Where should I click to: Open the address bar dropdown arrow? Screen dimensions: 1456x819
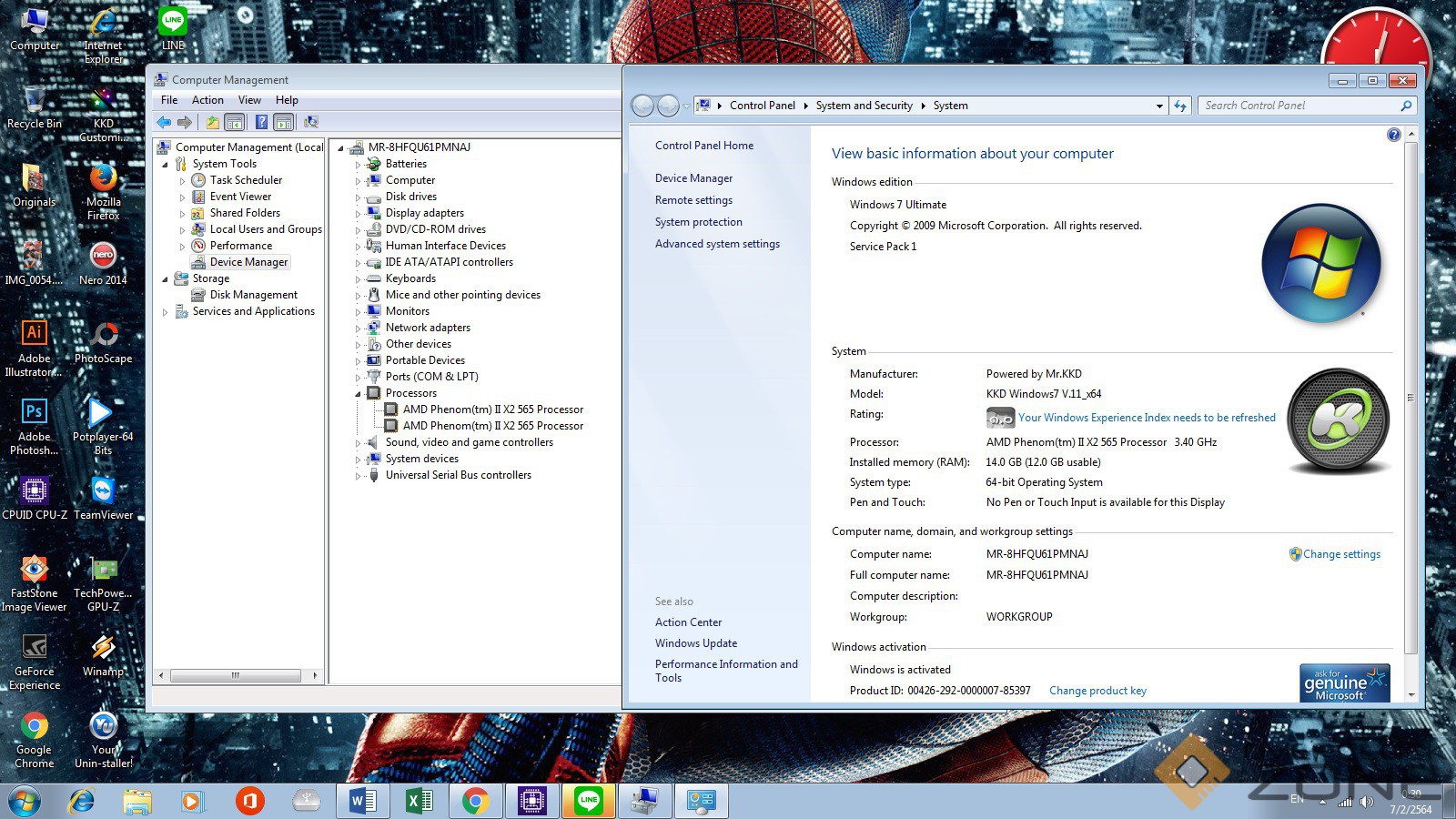click(x=1158, y=106)
